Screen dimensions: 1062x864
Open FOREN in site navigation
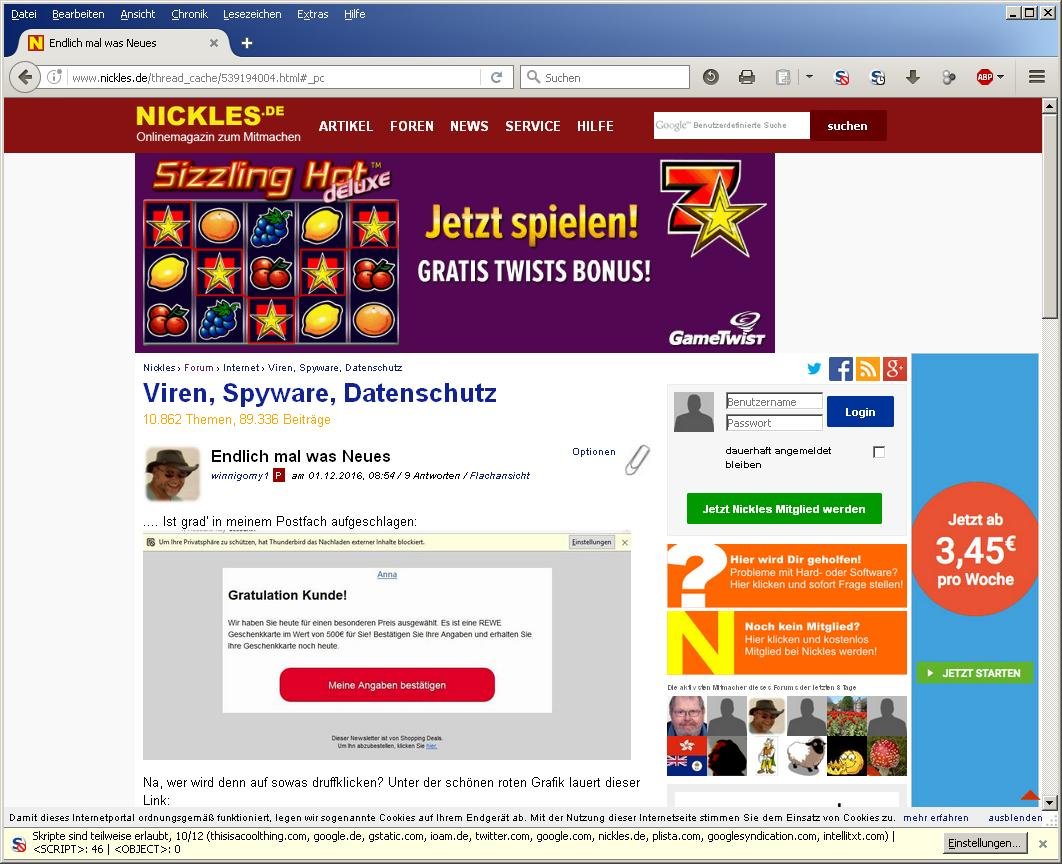(411, 126)
